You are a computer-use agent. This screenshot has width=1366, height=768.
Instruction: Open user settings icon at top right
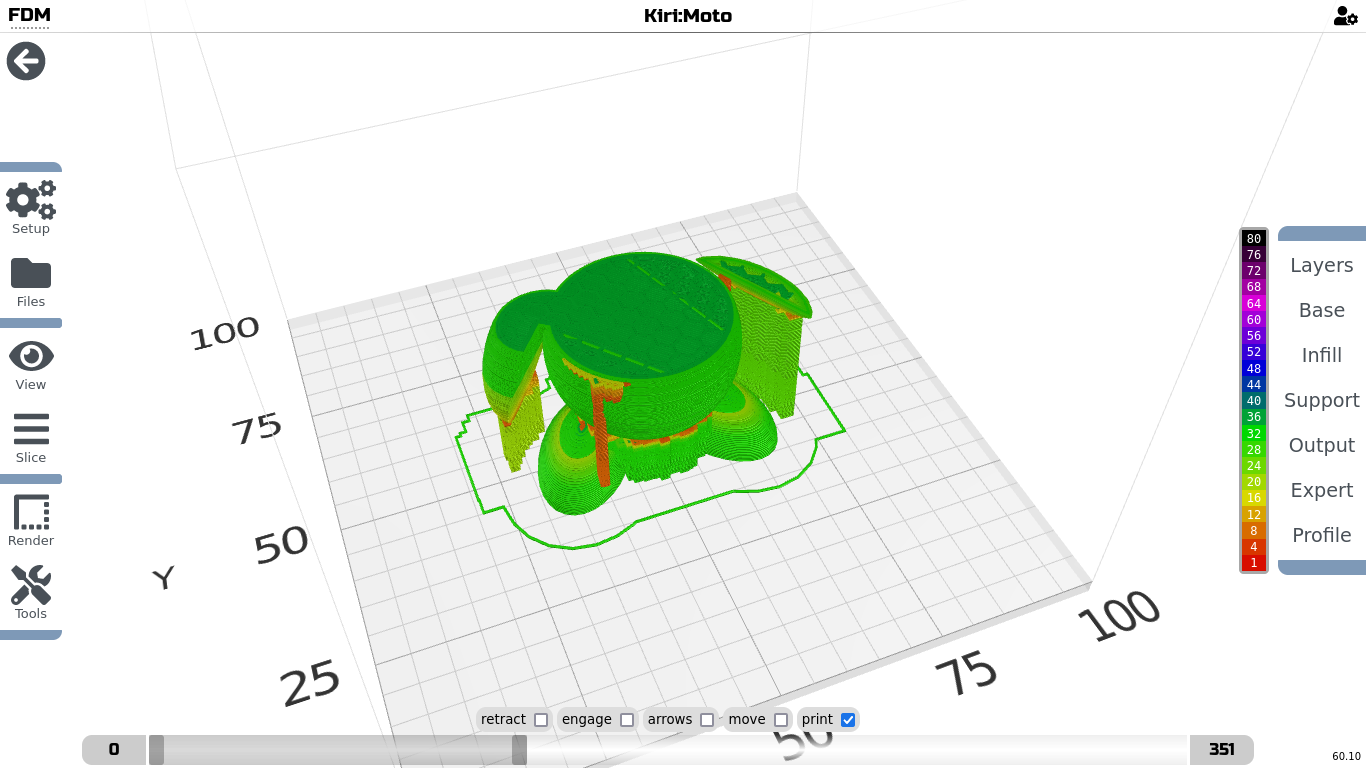click(1345, 16)
